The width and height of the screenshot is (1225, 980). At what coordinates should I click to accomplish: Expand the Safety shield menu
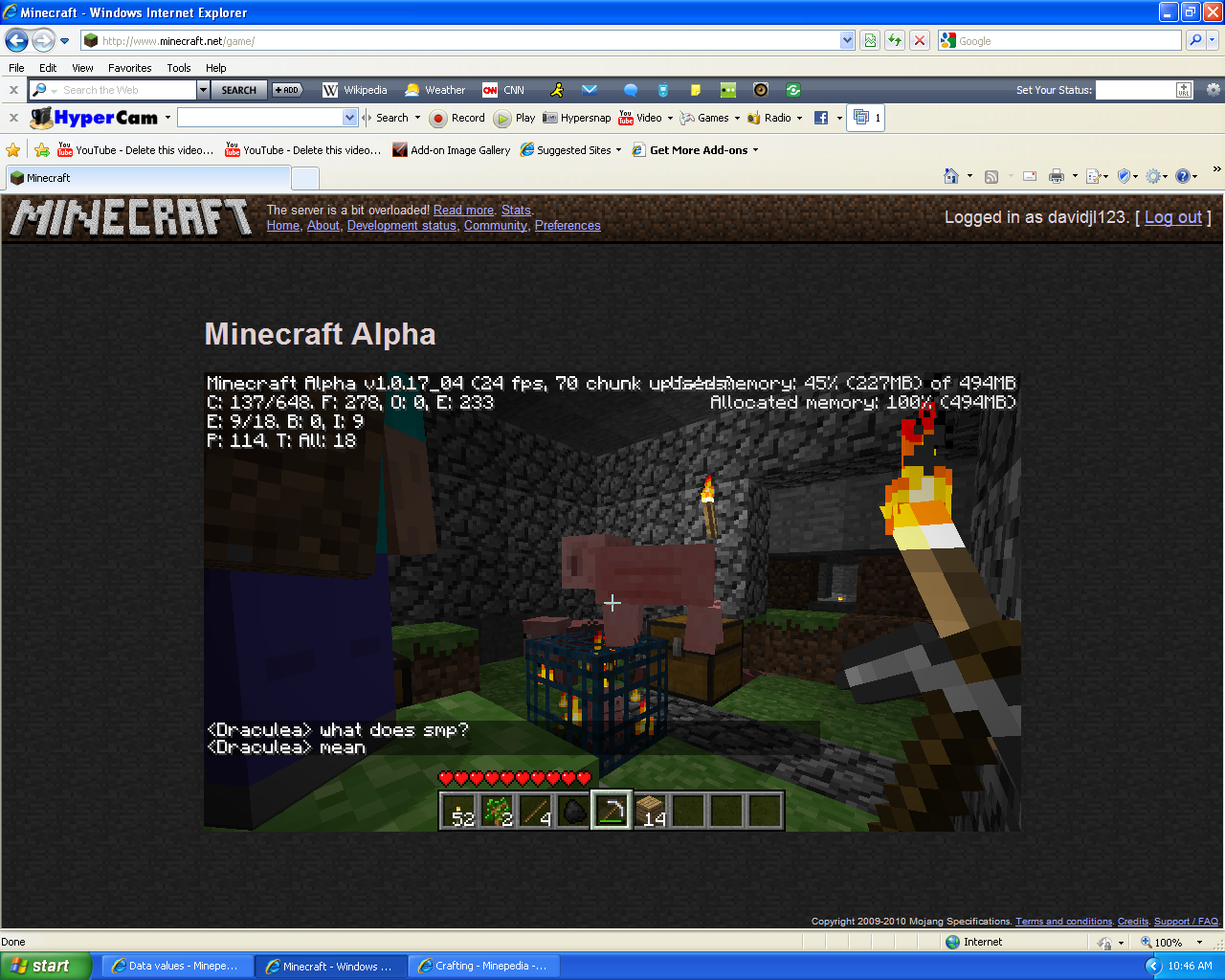click(x=1126, y=176)
